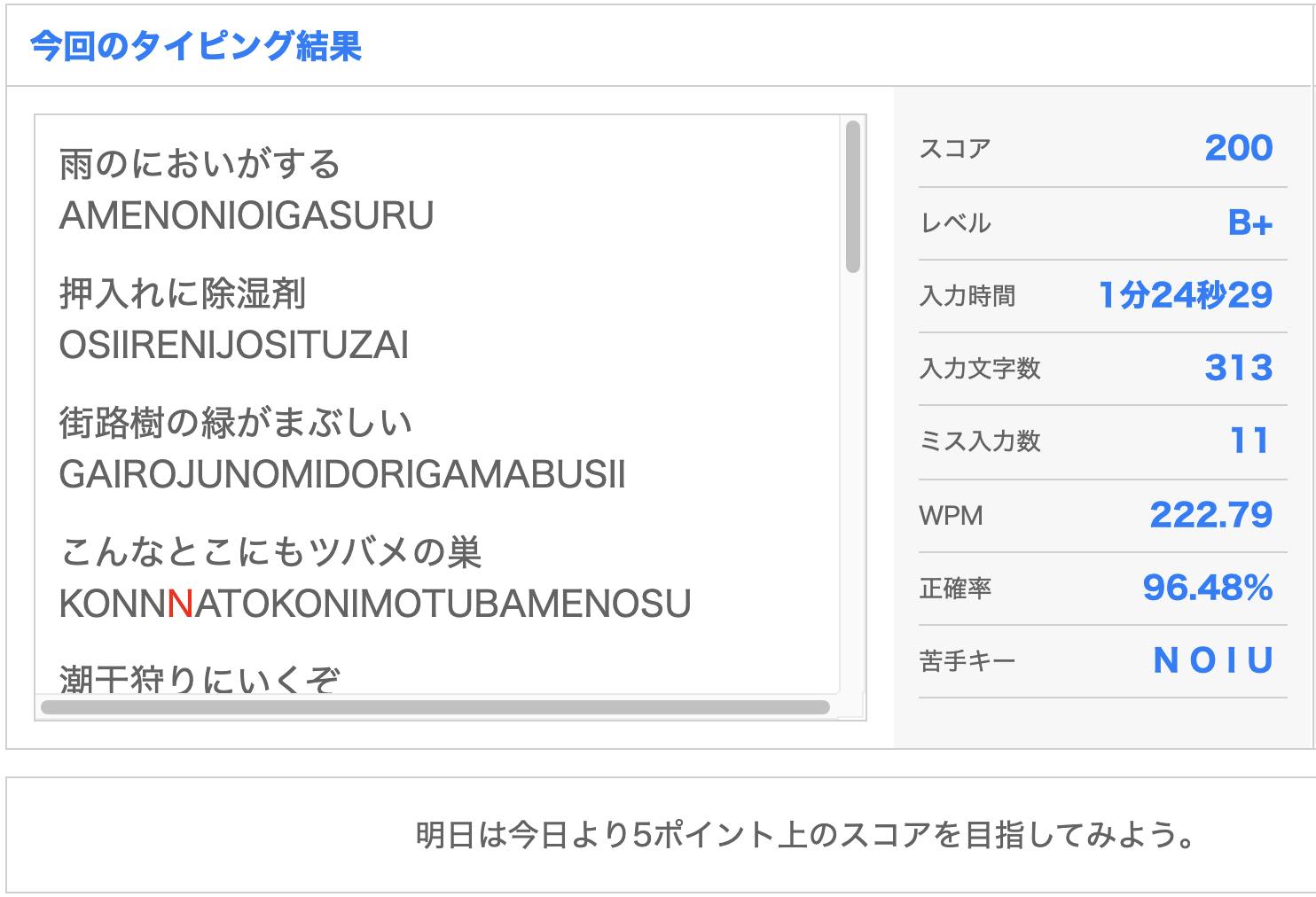
Task: Click the 今回のタイピング結果 heading
Action: click(196, 46)
